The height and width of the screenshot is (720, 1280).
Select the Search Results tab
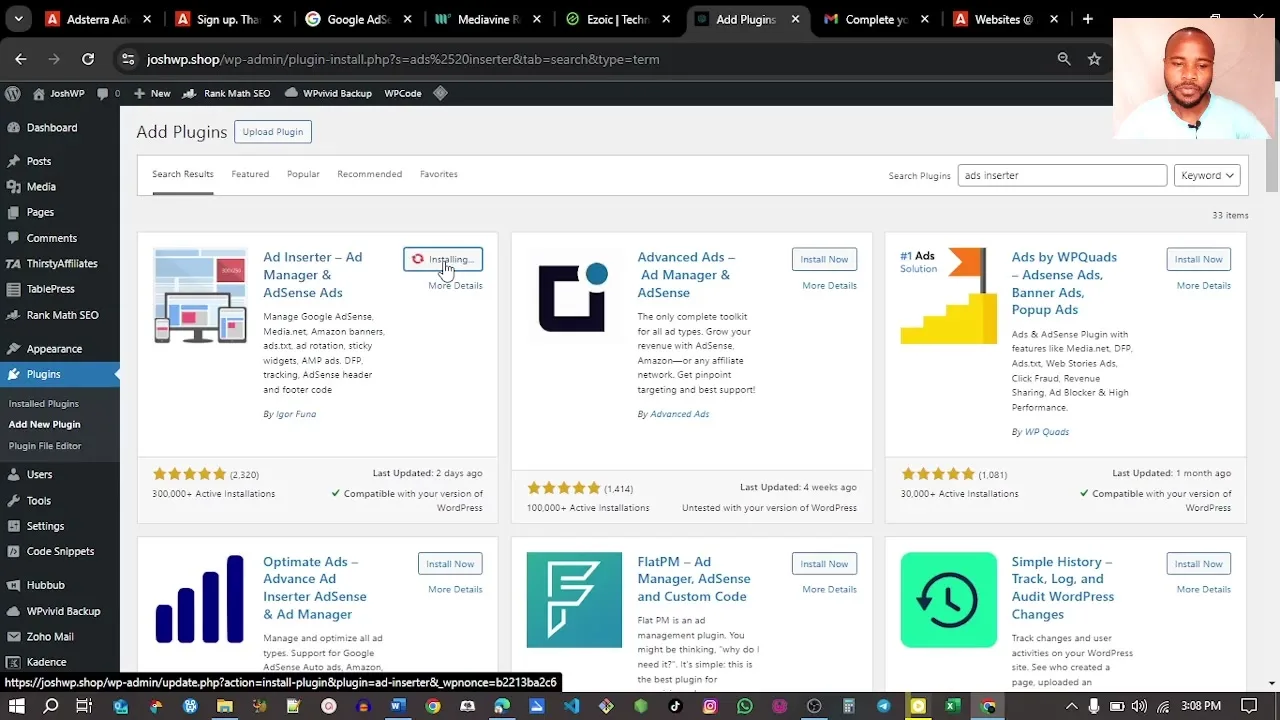(183, 174)
